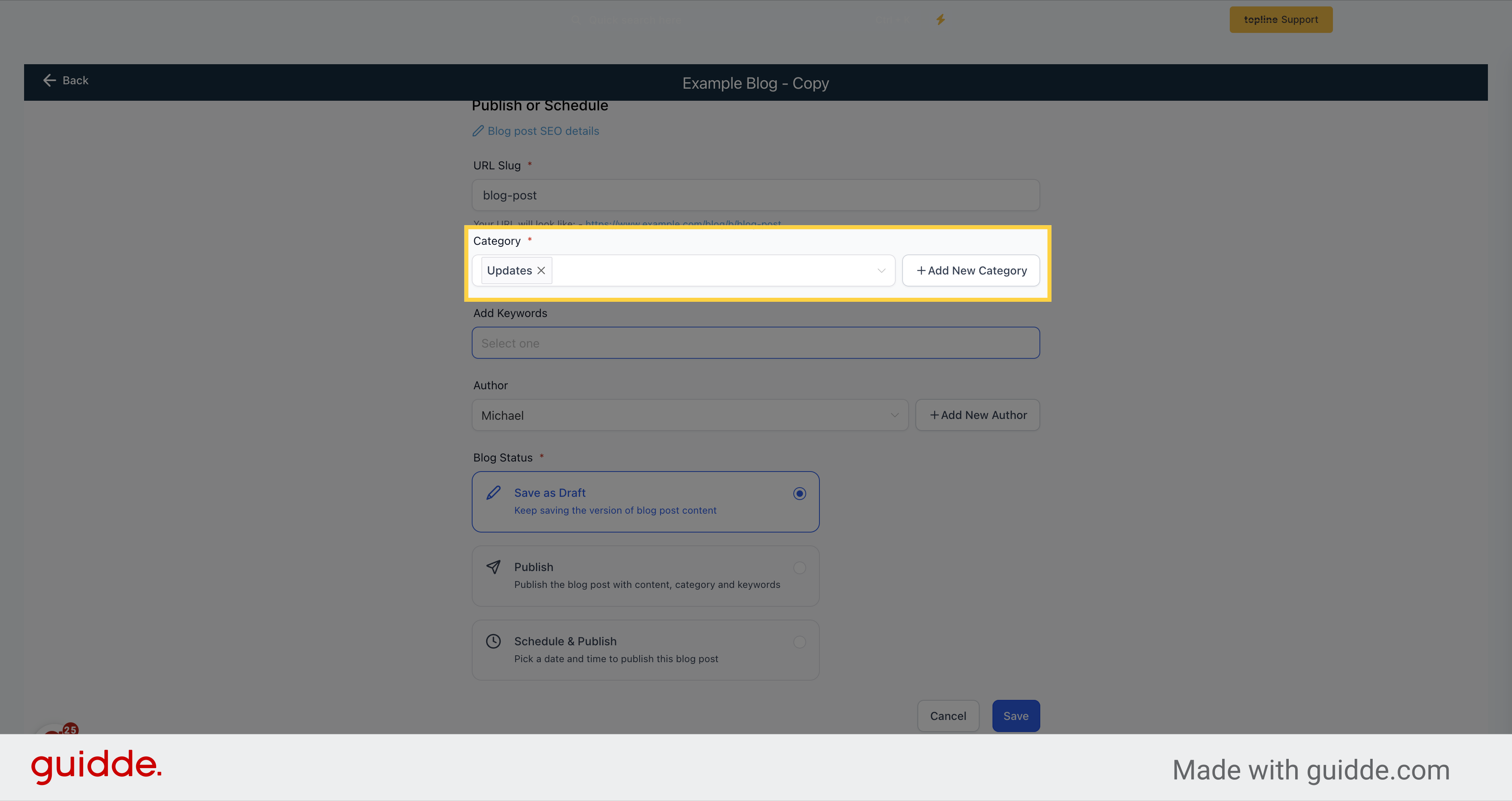The image size is (1512, 801).
Task: Expand the Category dropdown chevron
Action: [881, 270]
